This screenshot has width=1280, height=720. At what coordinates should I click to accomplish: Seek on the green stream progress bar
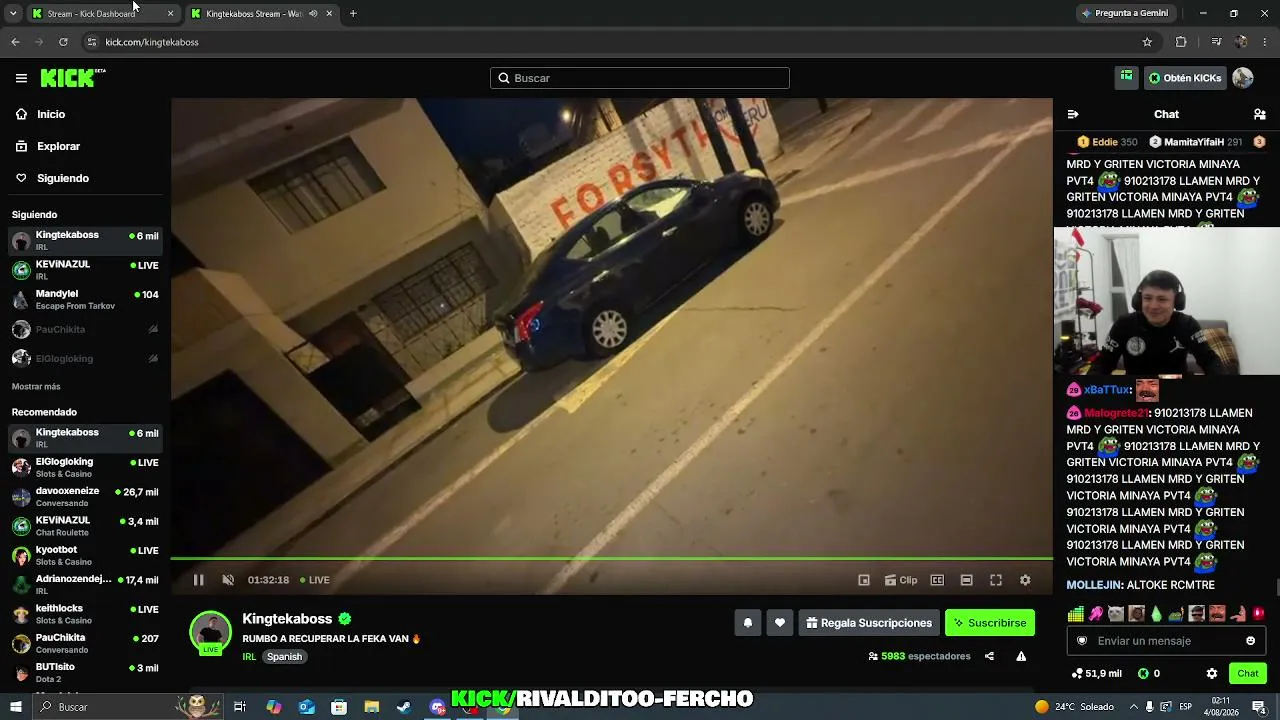(x=612, y=558)
